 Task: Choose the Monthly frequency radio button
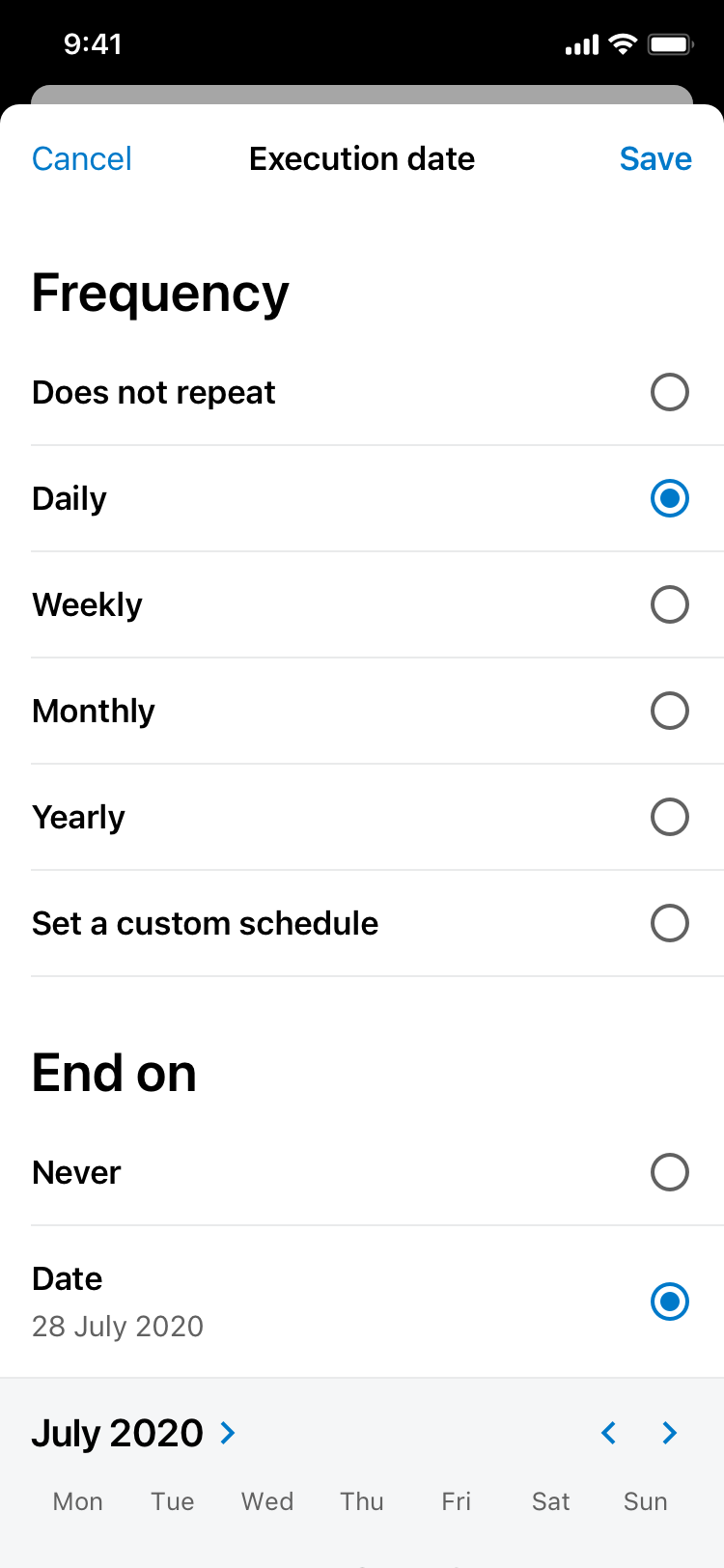point(669,711)
